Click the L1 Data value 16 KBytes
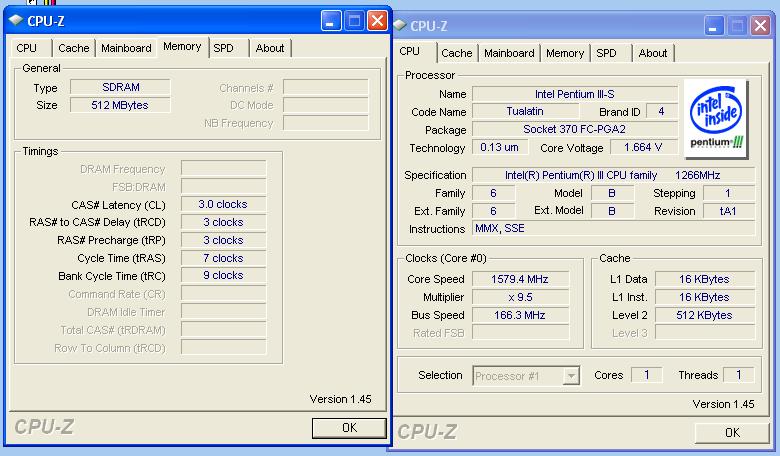The image size is (780, 456). [705, 279]
